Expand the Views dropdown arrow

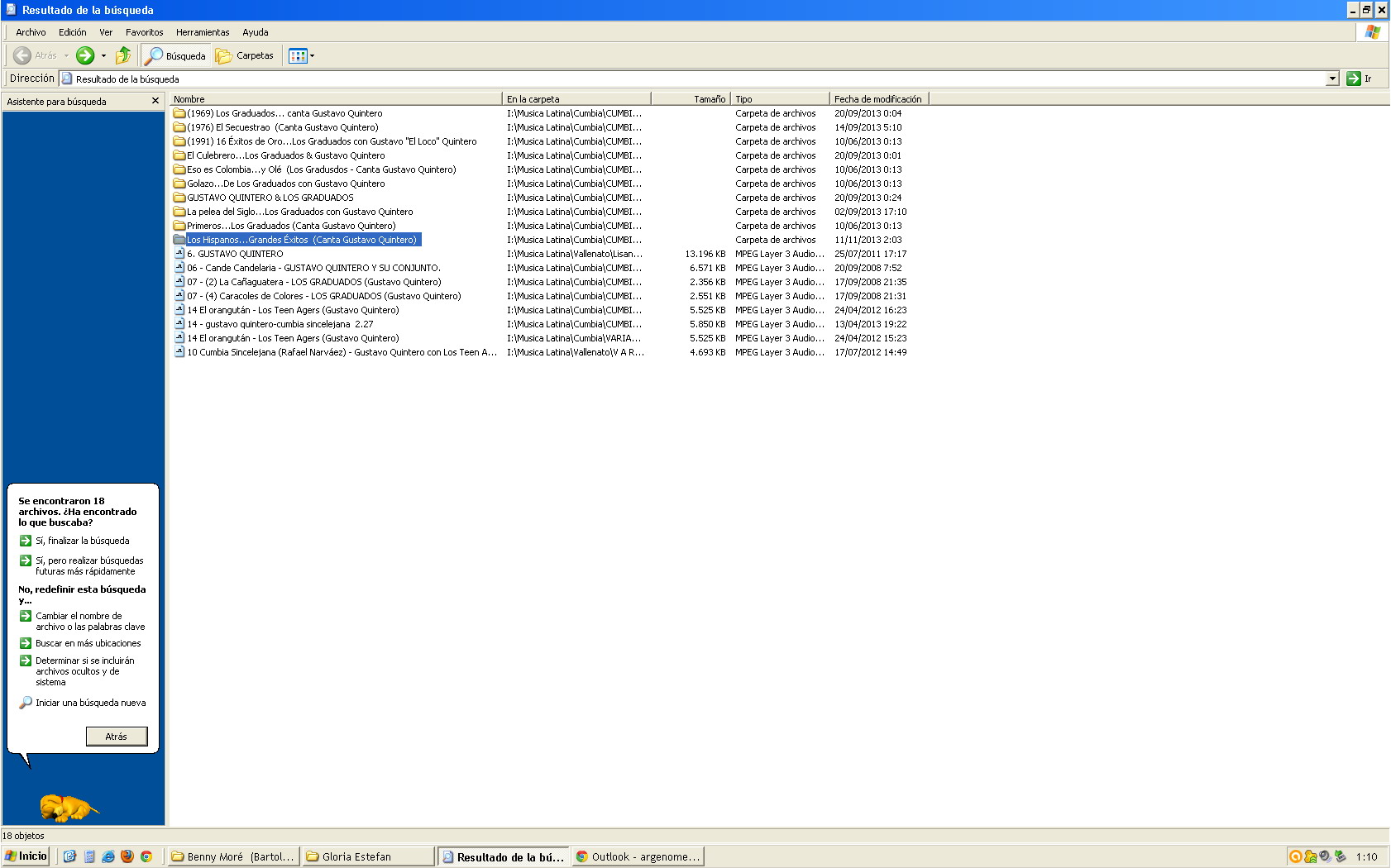313,56
